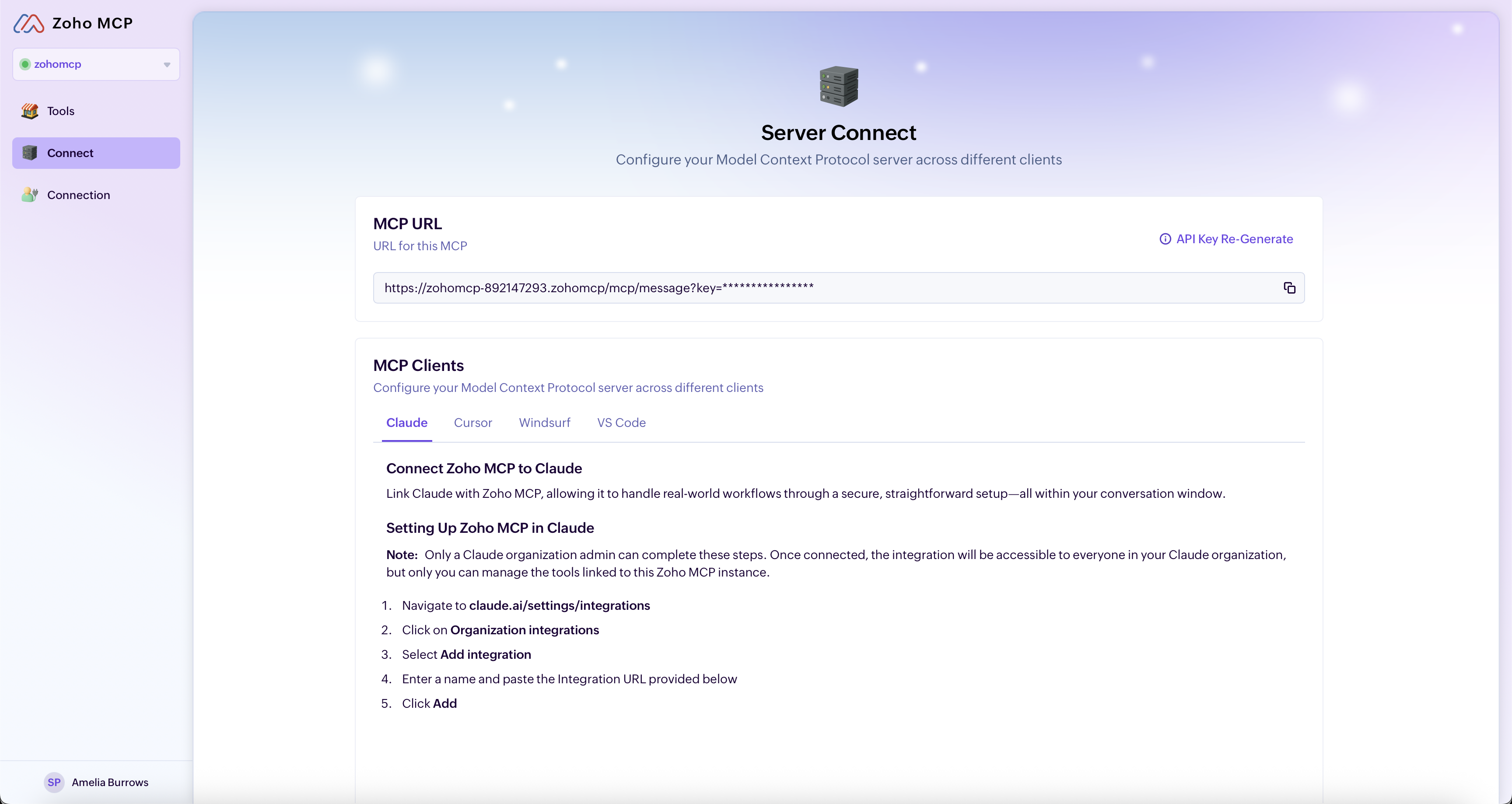Click the Amelia Burrows profile name
Screen dimensions: 1512x804
tap(110, 782)
